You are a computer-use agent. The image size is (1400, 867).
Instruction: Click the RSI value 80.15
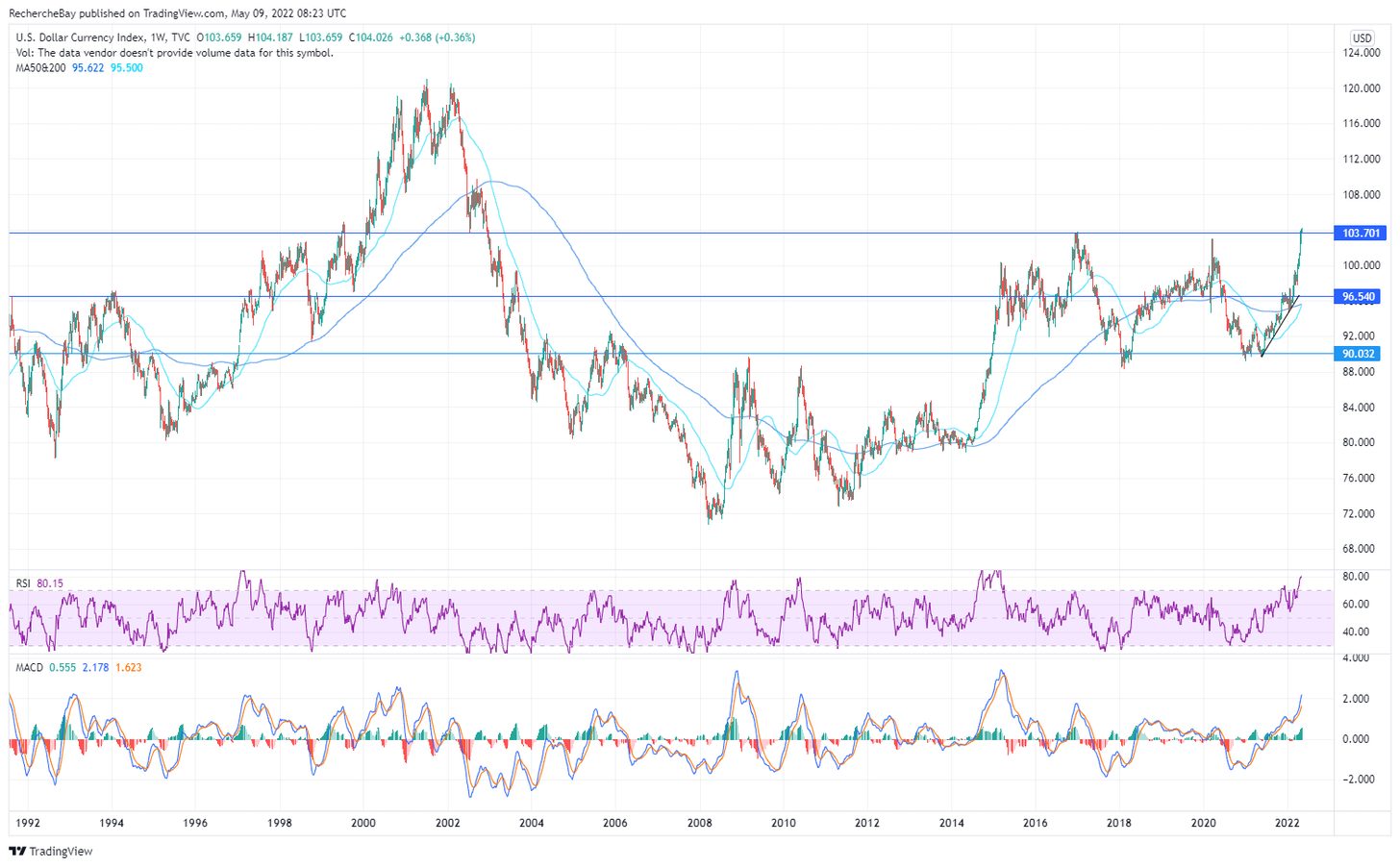(50, 583)
